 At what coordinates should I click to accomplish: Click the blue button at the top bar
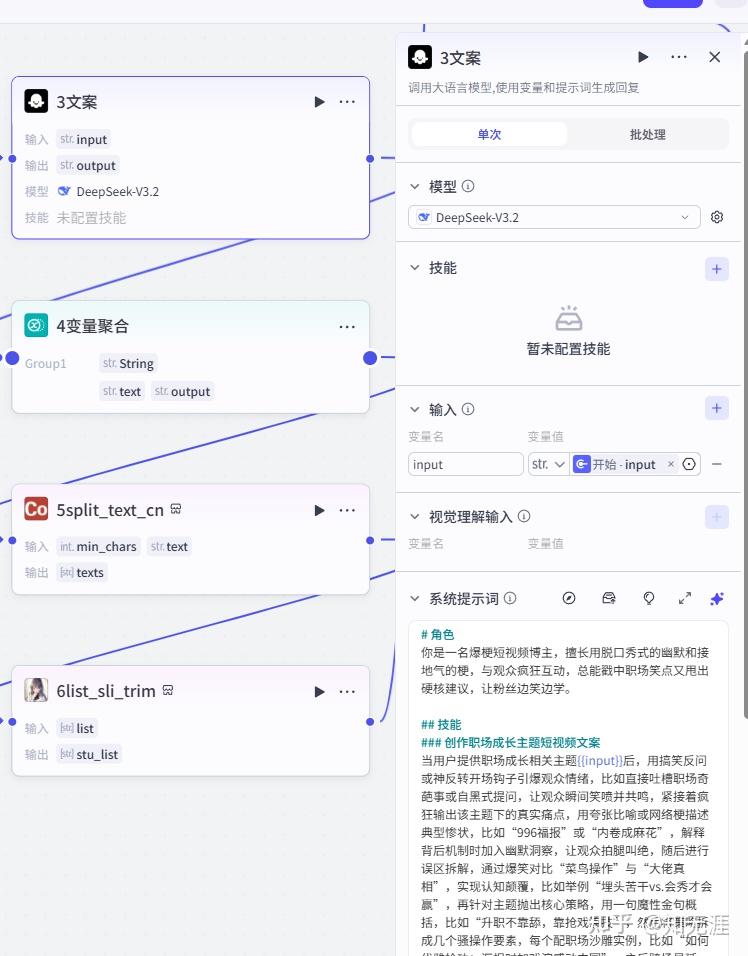(x=673, y=3)
